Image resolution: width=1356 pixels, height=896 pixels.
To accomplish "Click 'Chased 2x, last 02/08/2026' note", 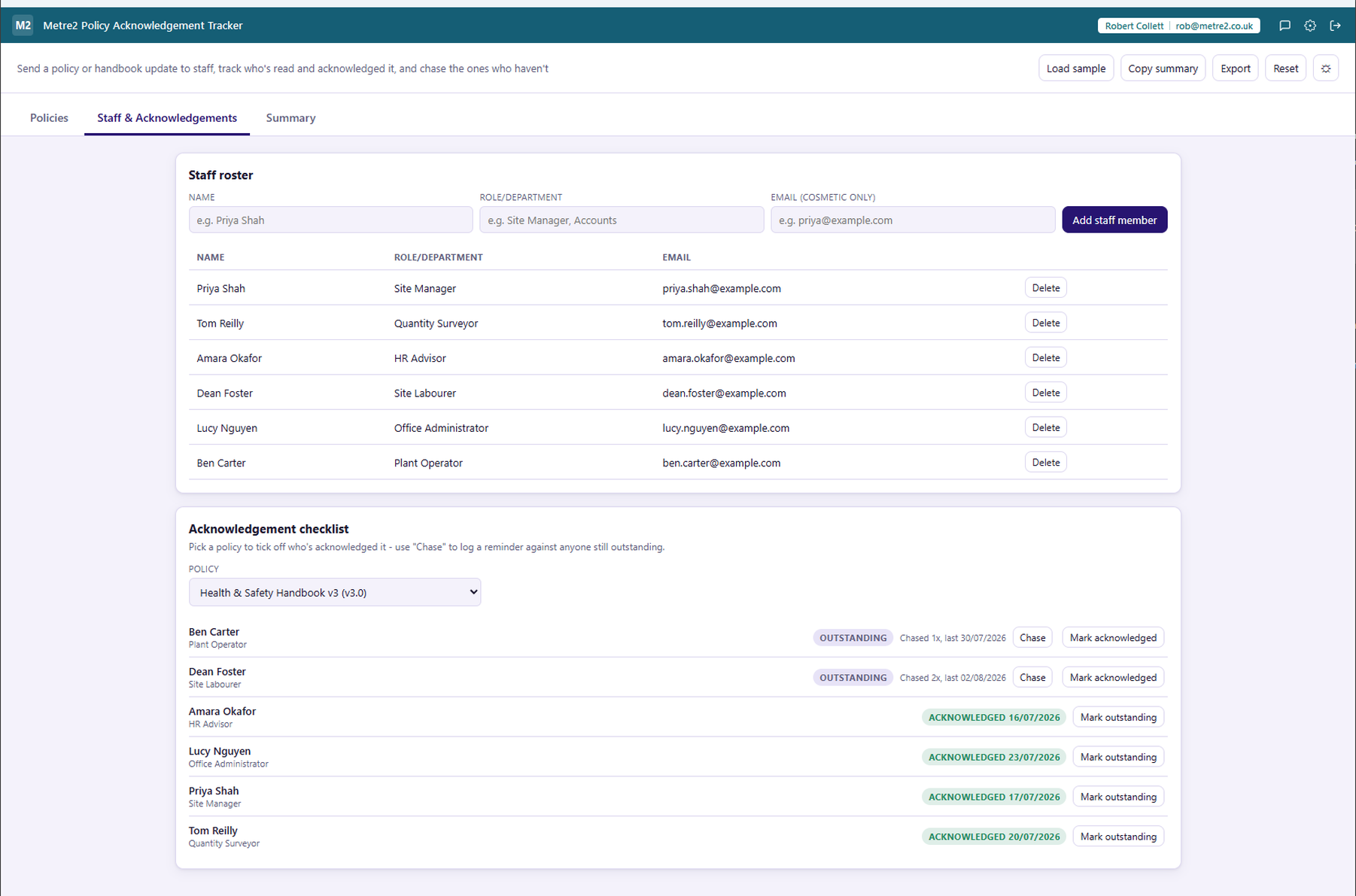I will point(953,678).
